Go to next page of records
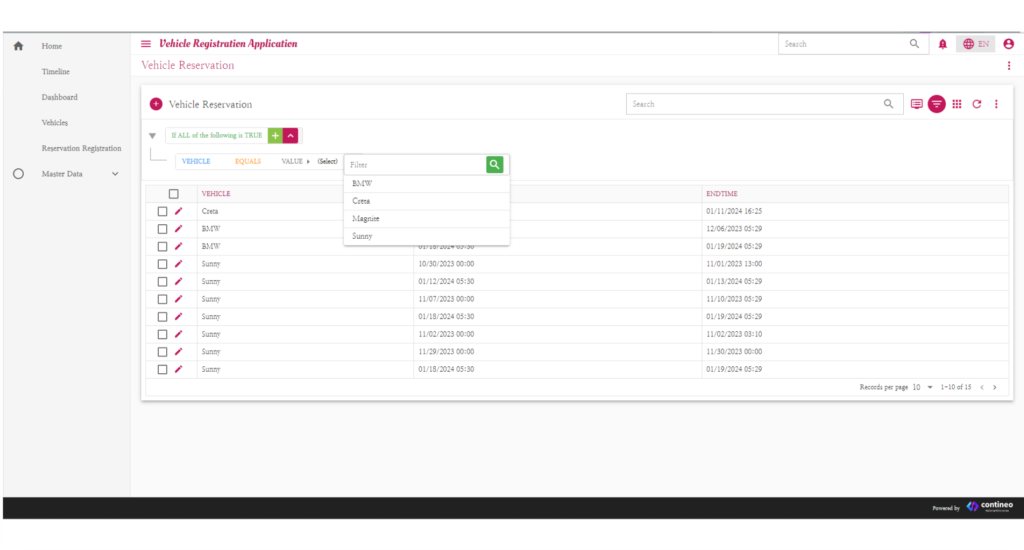The image size is (1024, 550). (x=995, y=387)
